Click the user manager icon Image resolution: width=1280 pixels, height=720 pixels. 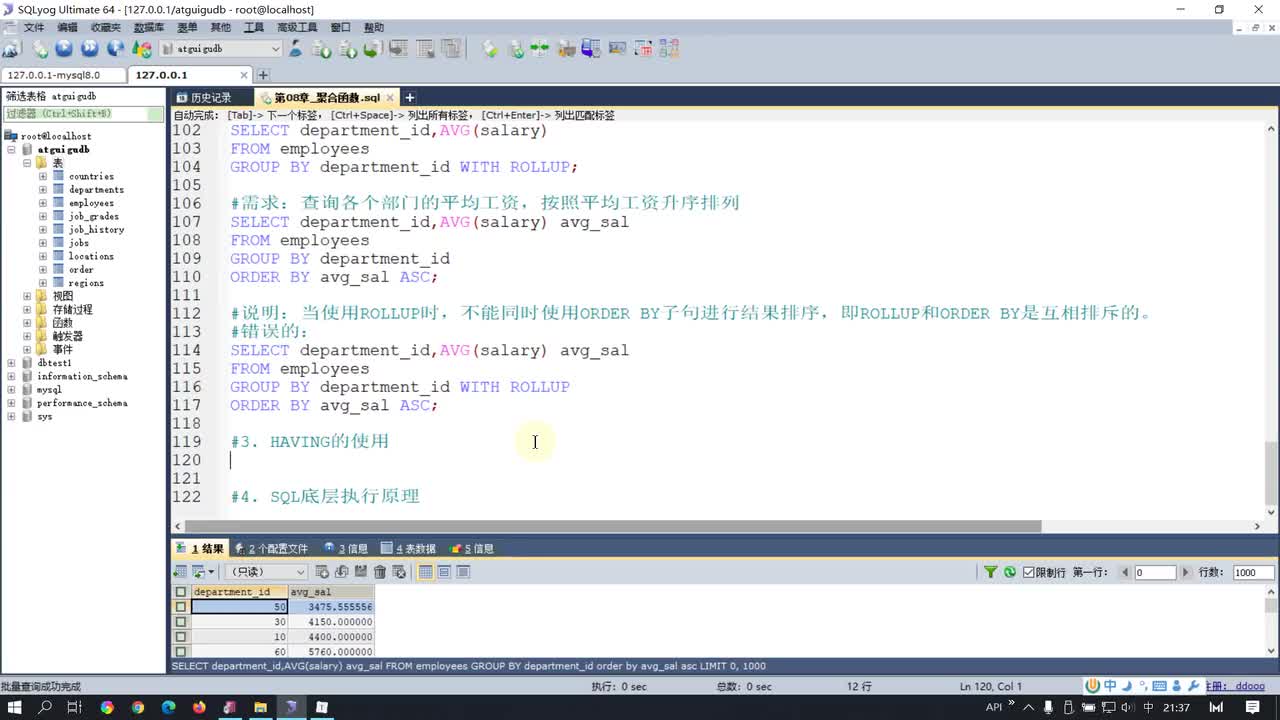pyautogui.click(x=295, y=48)
